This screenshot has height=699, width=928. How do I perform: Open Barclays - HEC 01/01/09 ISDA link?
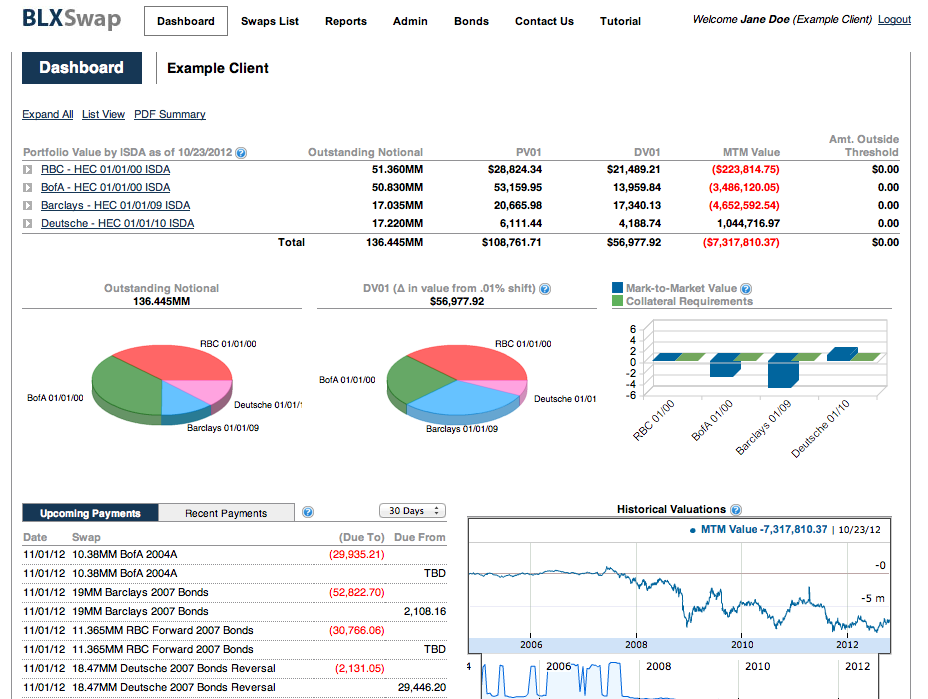pos(115,205)
